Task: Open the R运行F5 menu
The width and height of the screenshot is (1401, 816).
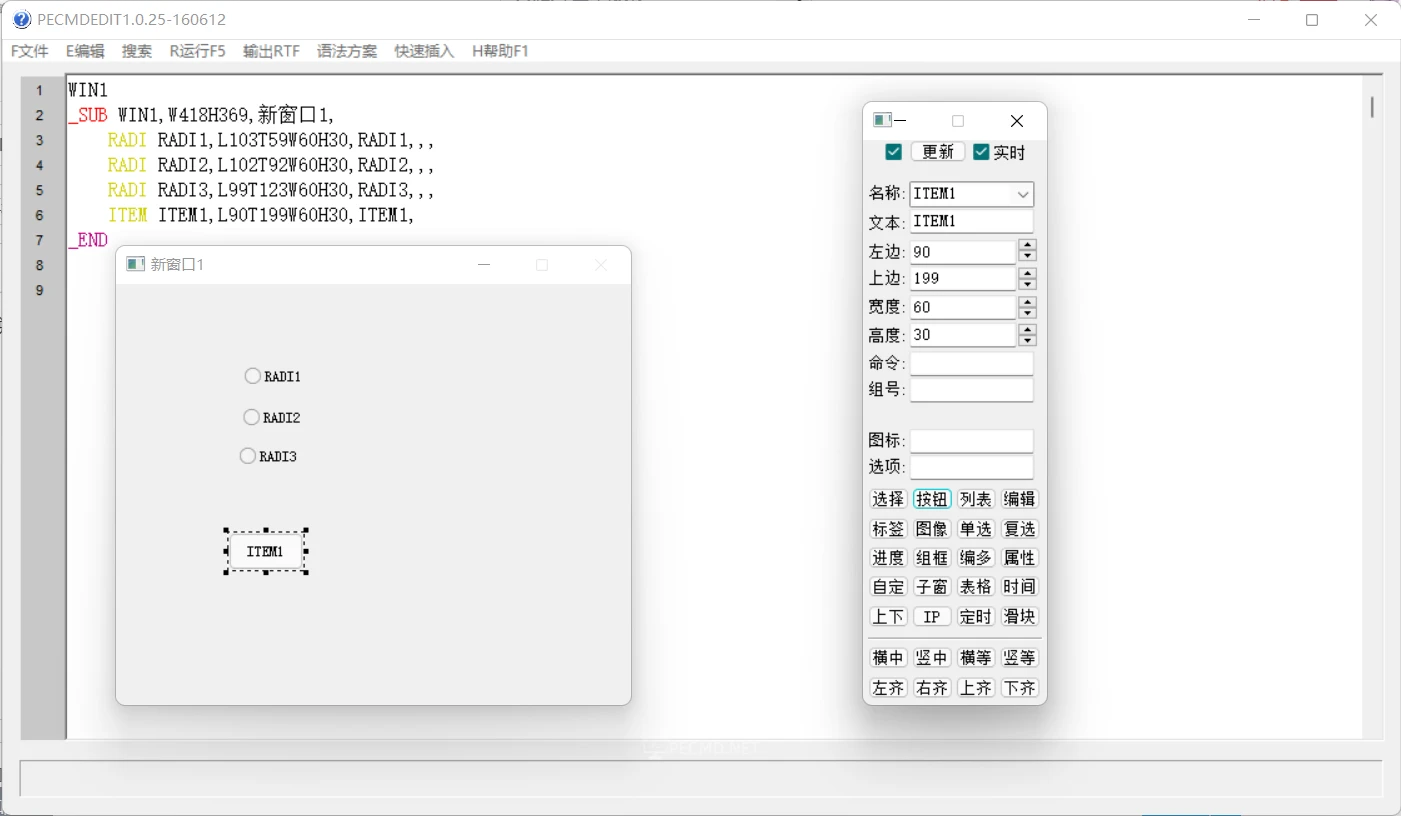Action: (197, 51)
